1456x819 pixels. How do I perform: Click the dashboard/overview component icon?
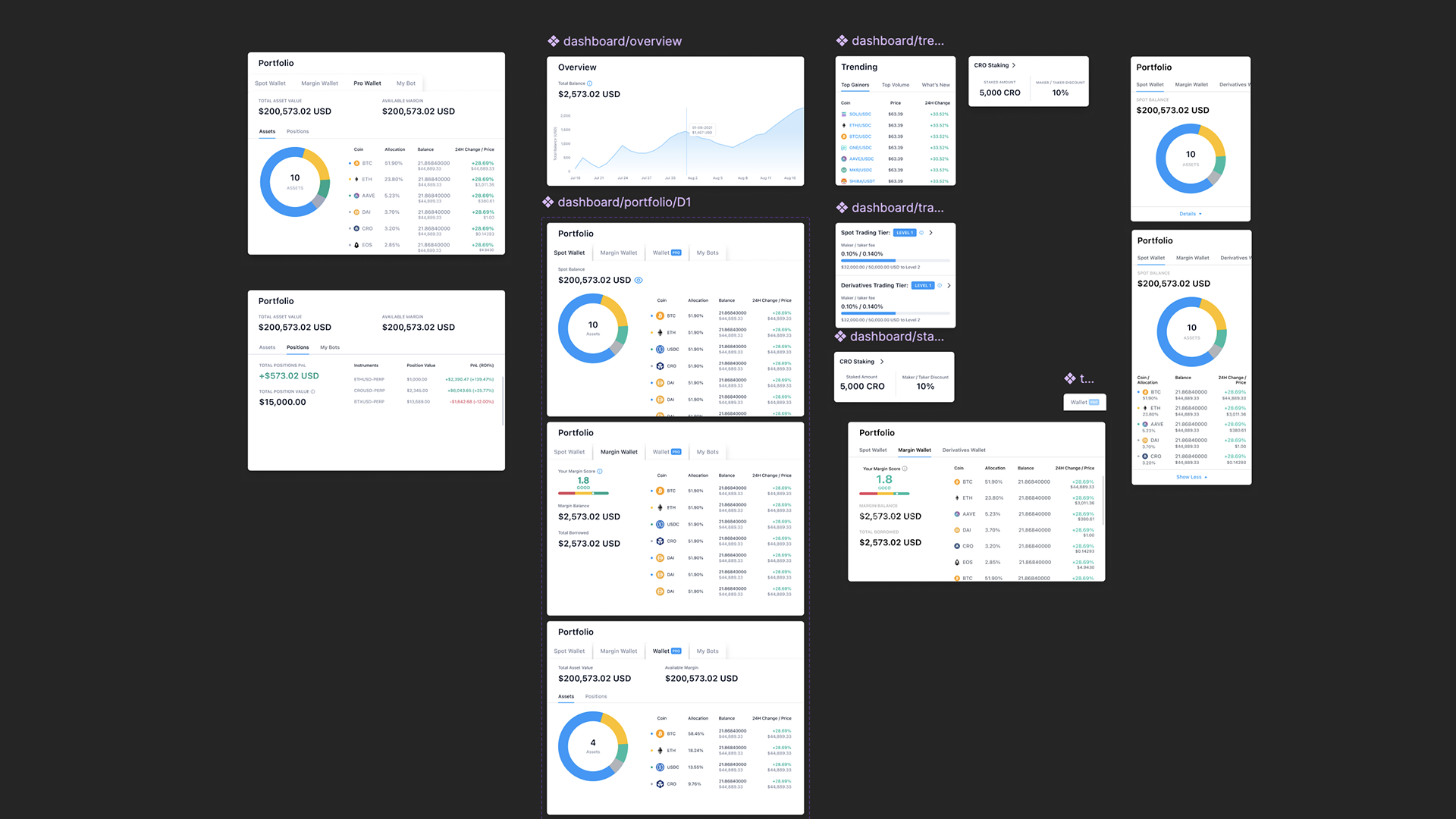tap(554, 42)
